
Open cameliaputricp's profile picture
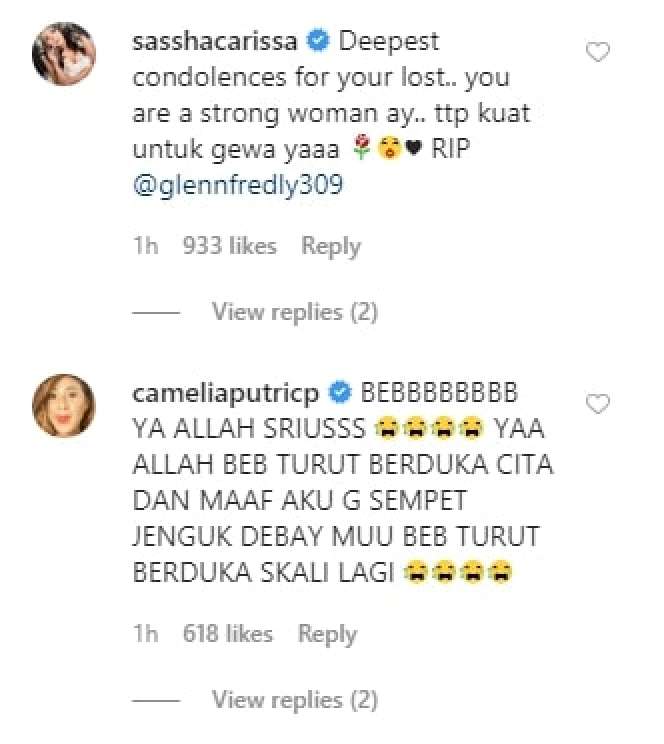pyautogui.click(x=64, y=406)
